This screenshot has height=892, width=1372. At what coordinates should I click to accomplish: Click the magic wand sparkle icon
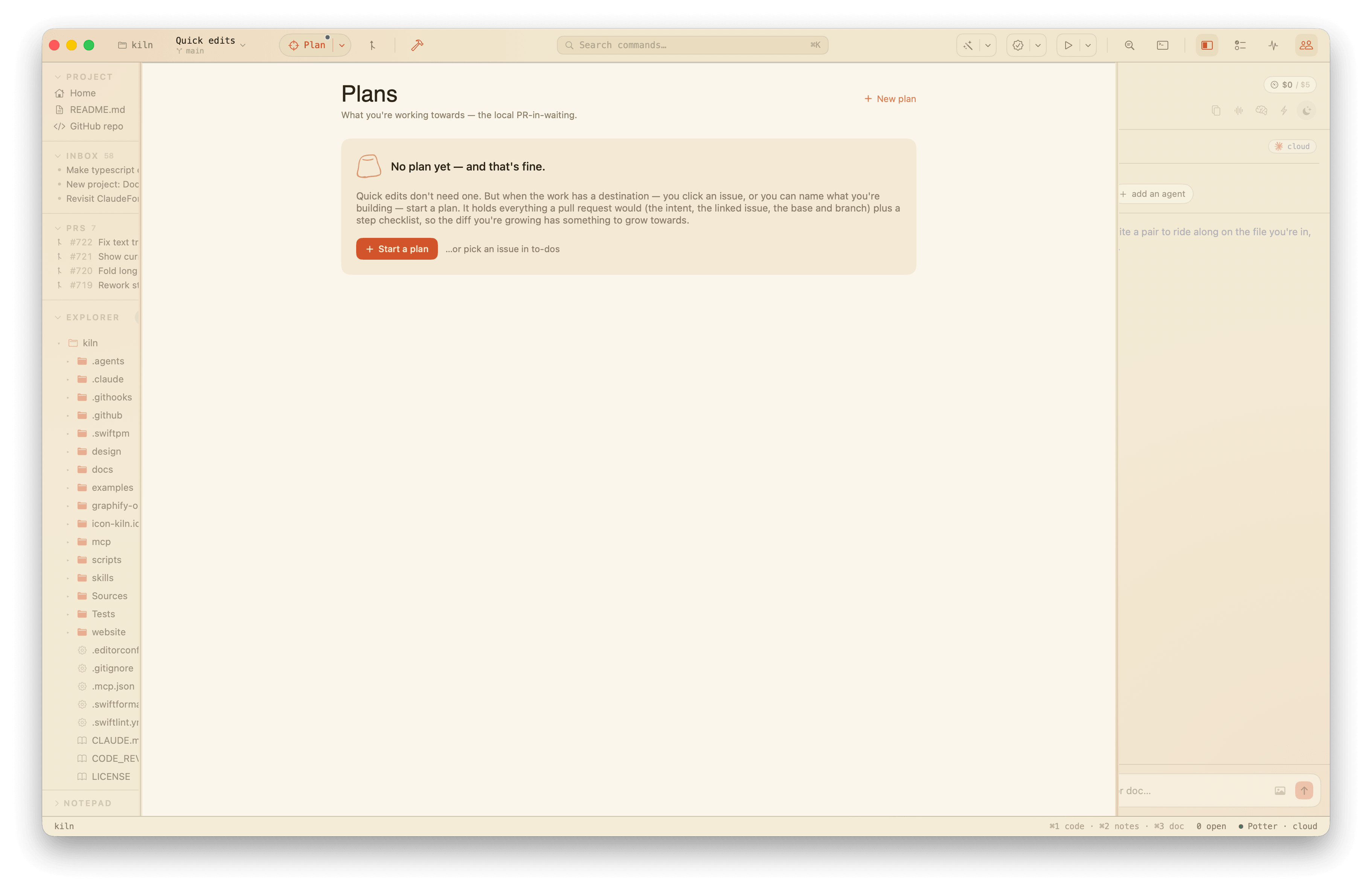968,45
